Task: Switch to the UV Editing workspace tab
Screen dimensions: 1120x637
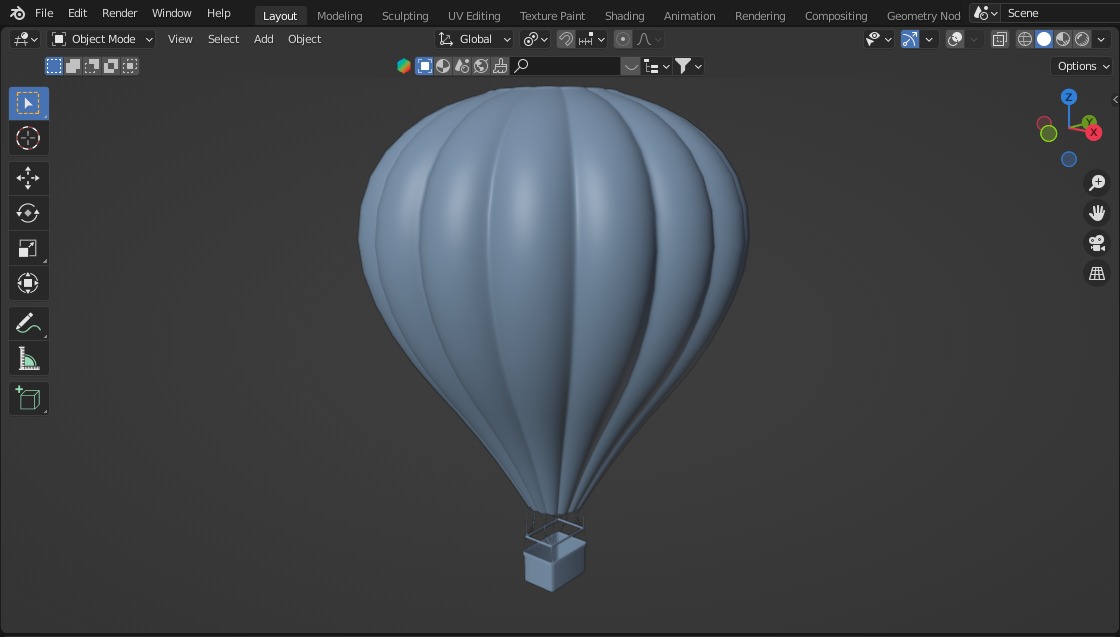Action: coord(474,16)
